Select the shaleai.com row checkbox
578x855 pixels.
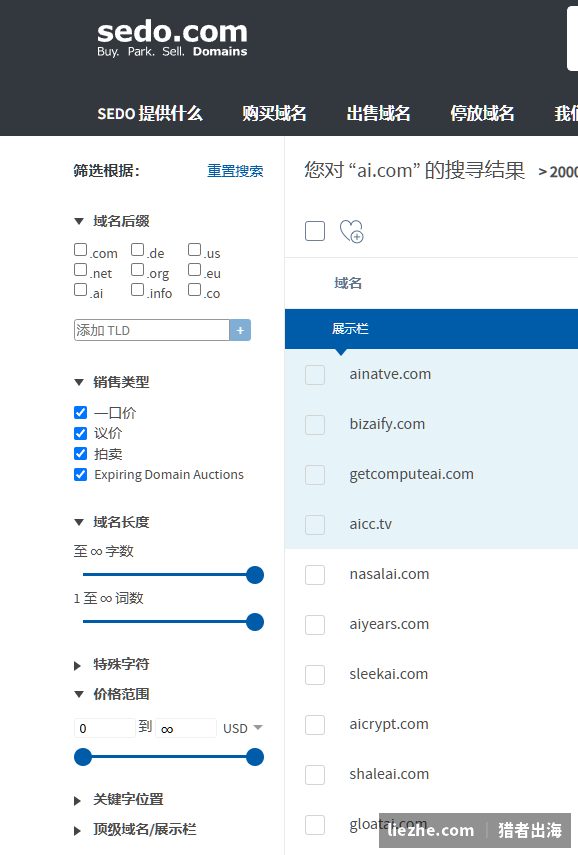point(315,774)
